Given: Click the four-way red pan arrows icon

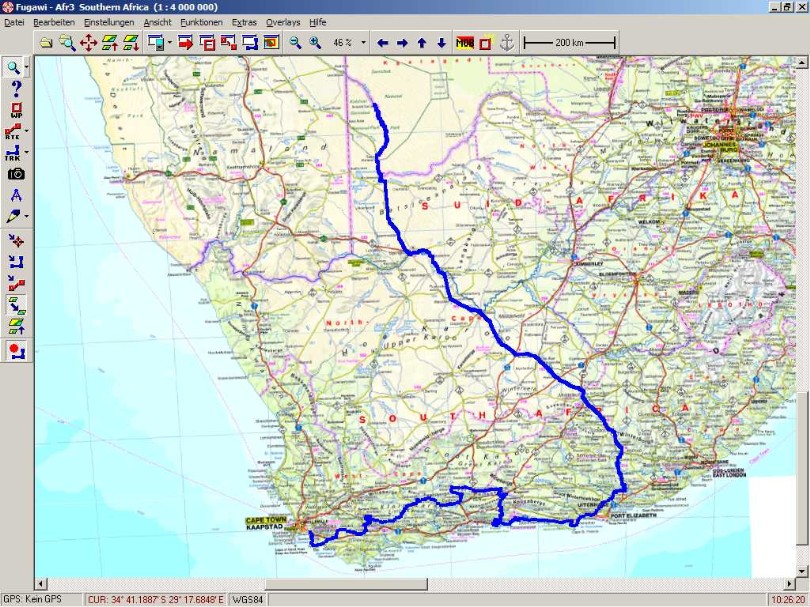Looking at the screenshot, I should [x=88, y=42].
